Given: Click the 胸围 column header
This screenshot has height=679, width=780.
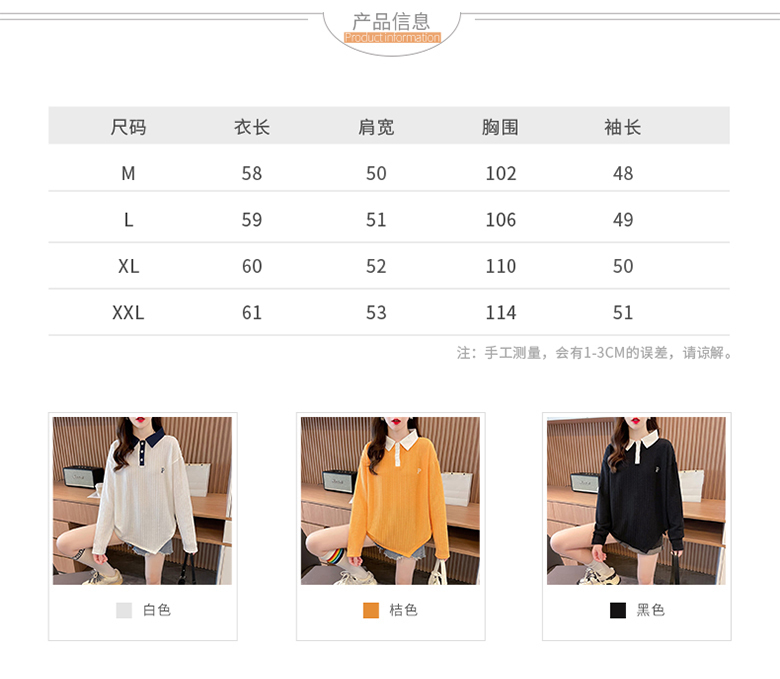Looking at the screenshot, I should click(x=500, y=127).
